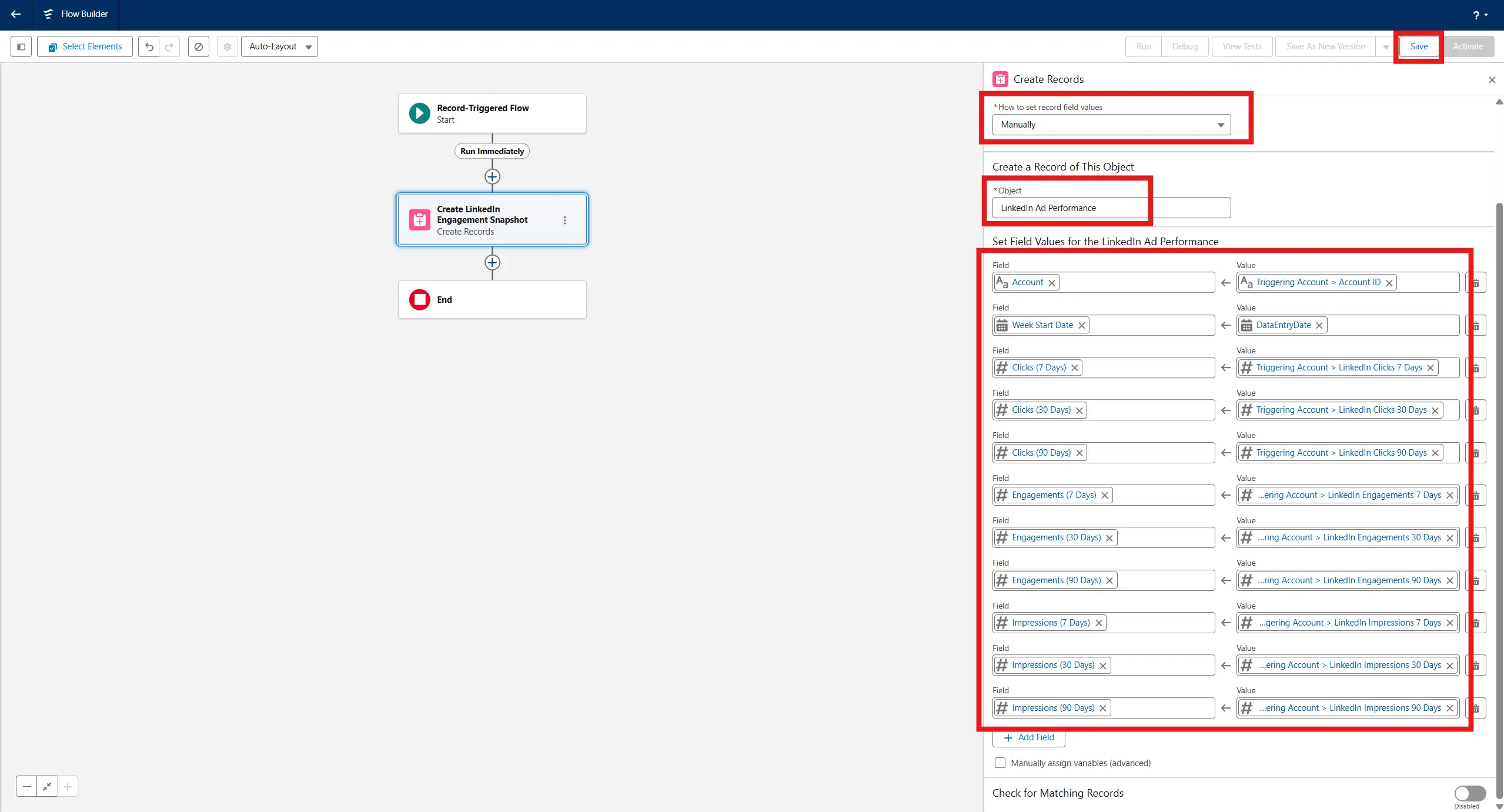Enable Check for Matching Records toggle

pos(1469,793)
